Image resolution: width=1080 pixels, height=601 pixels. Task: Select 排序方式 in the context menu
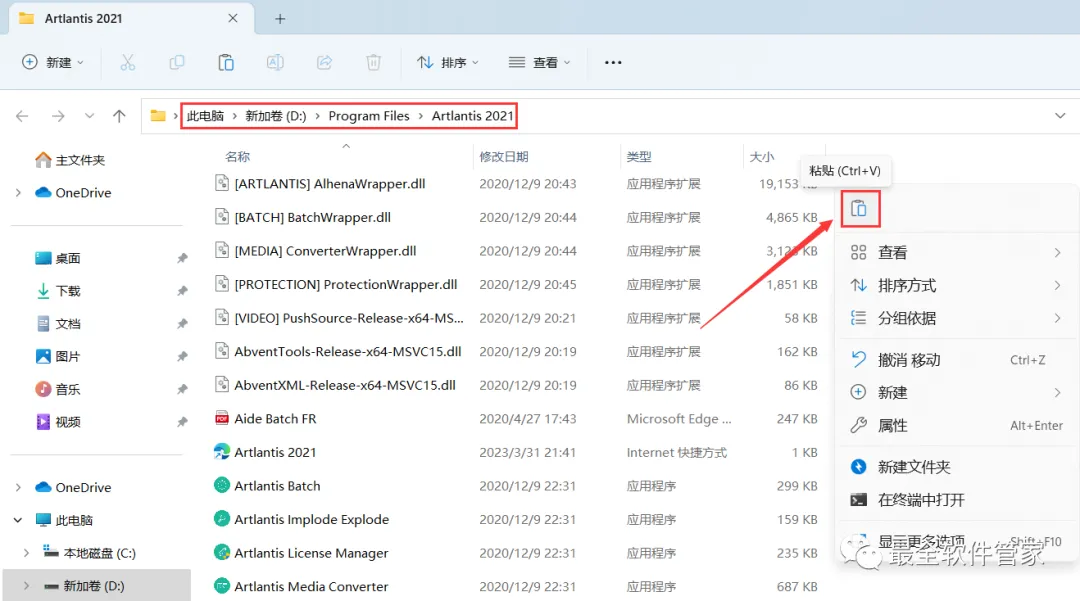pos(957,285)
